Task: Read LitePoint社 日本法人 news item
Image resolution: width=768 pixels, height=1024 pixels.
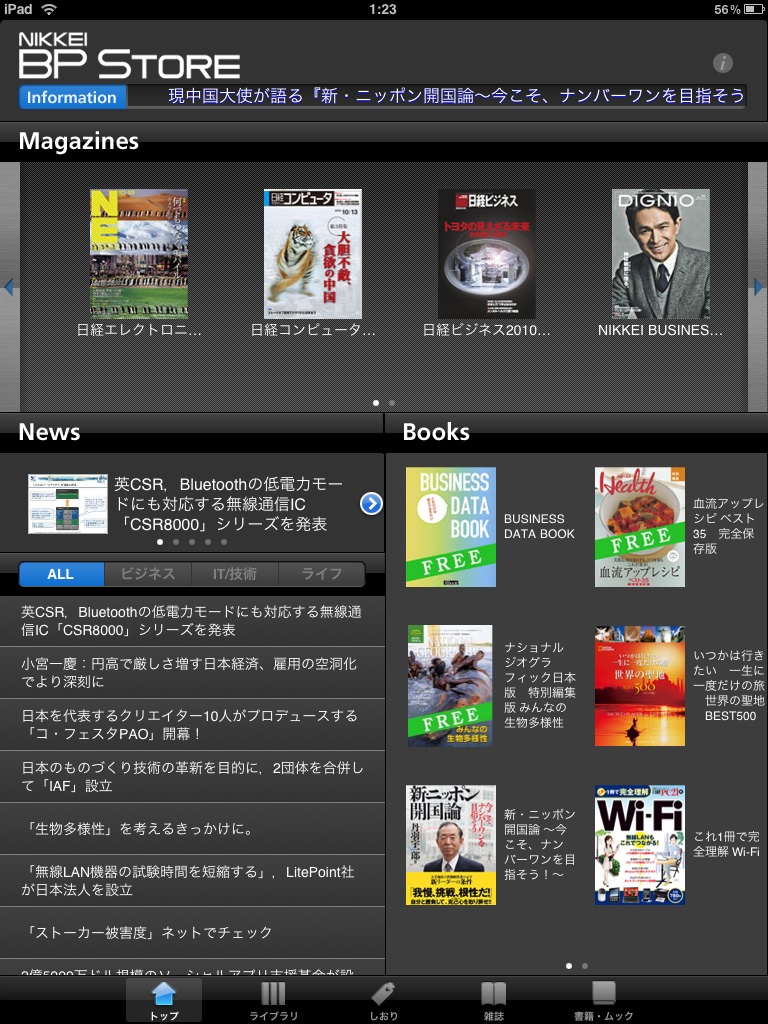Action: [192, 880]
